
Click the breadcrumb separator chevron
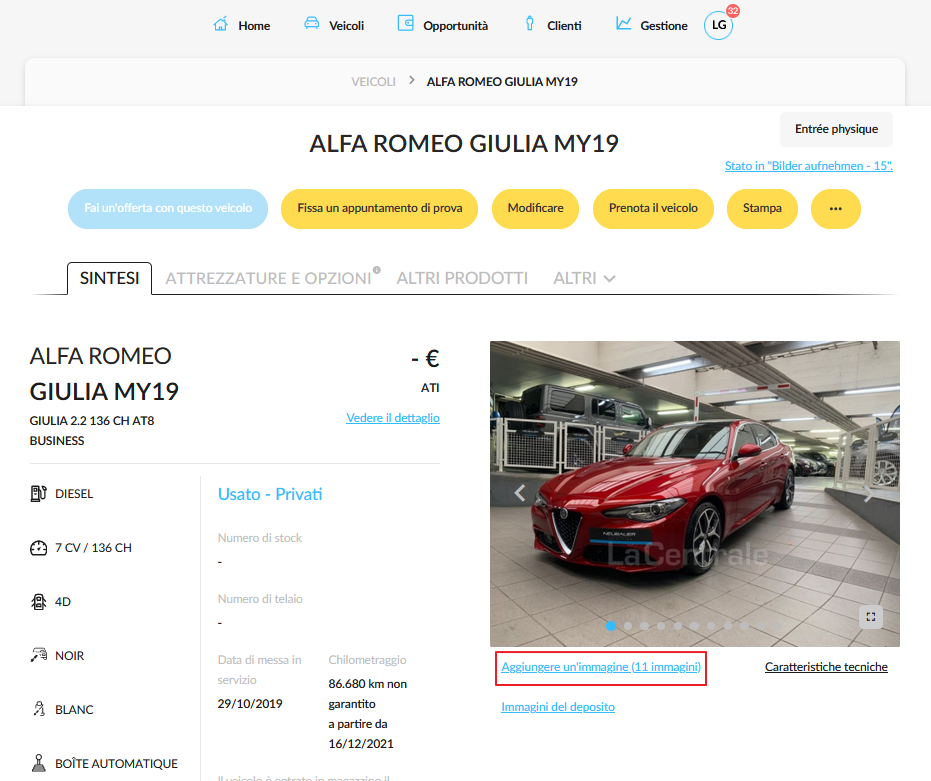click(411, 80)
